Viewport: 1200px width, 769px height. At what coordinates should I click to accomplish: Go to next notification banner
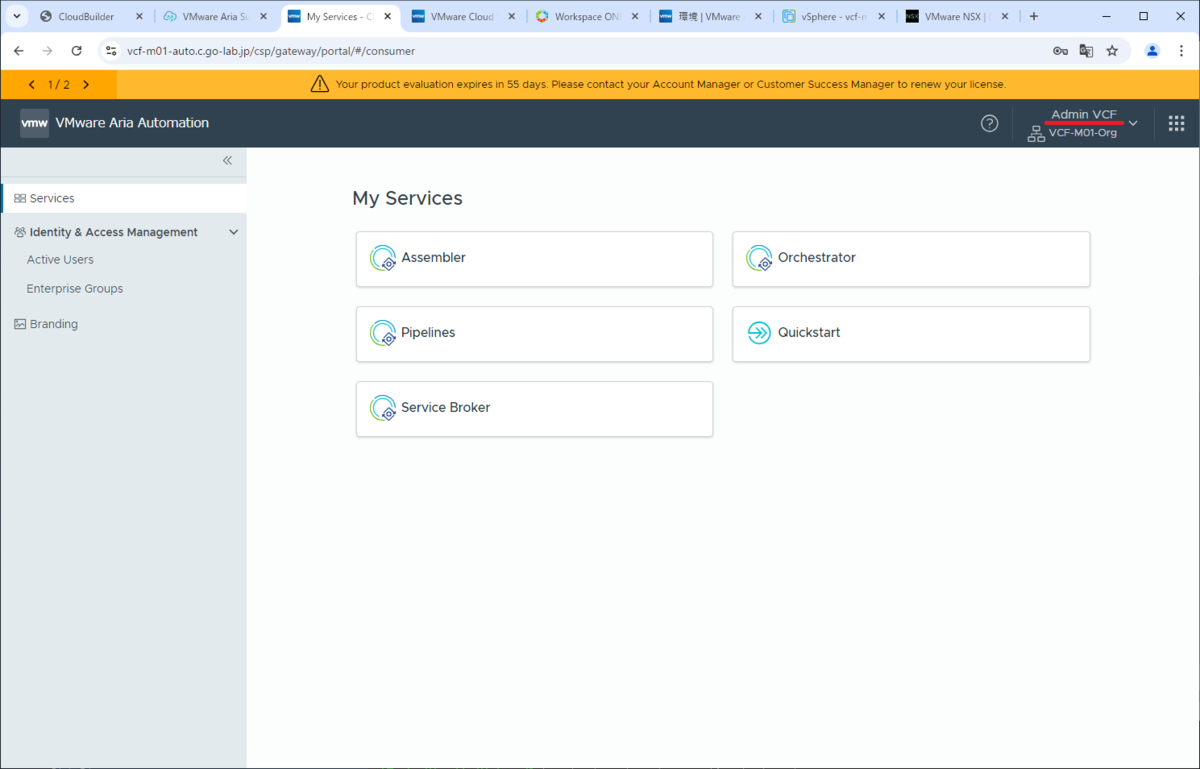(x=86, y=85)
